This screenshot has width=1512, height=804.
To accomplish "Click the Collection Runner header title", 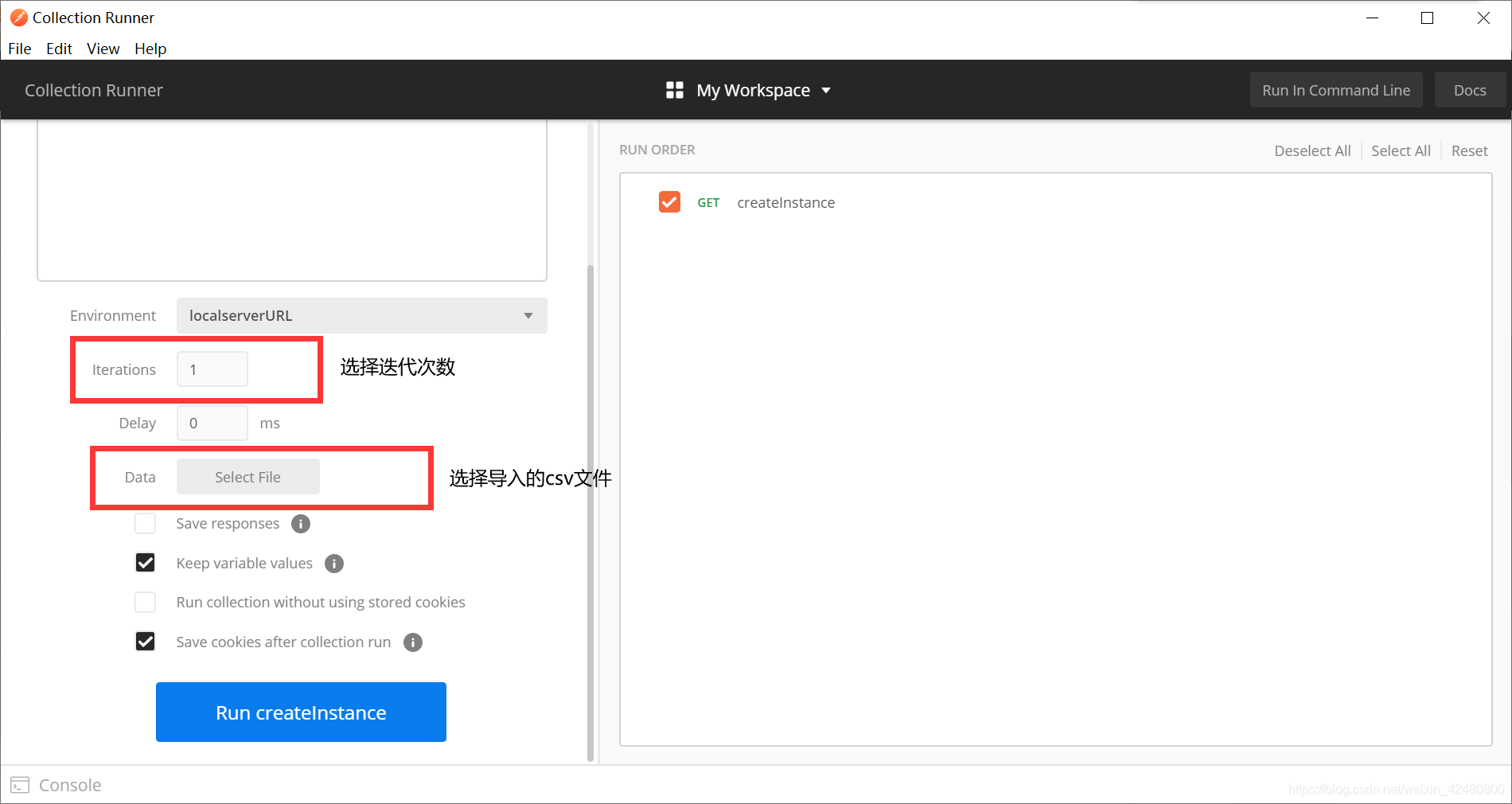I will coord(94,90).
